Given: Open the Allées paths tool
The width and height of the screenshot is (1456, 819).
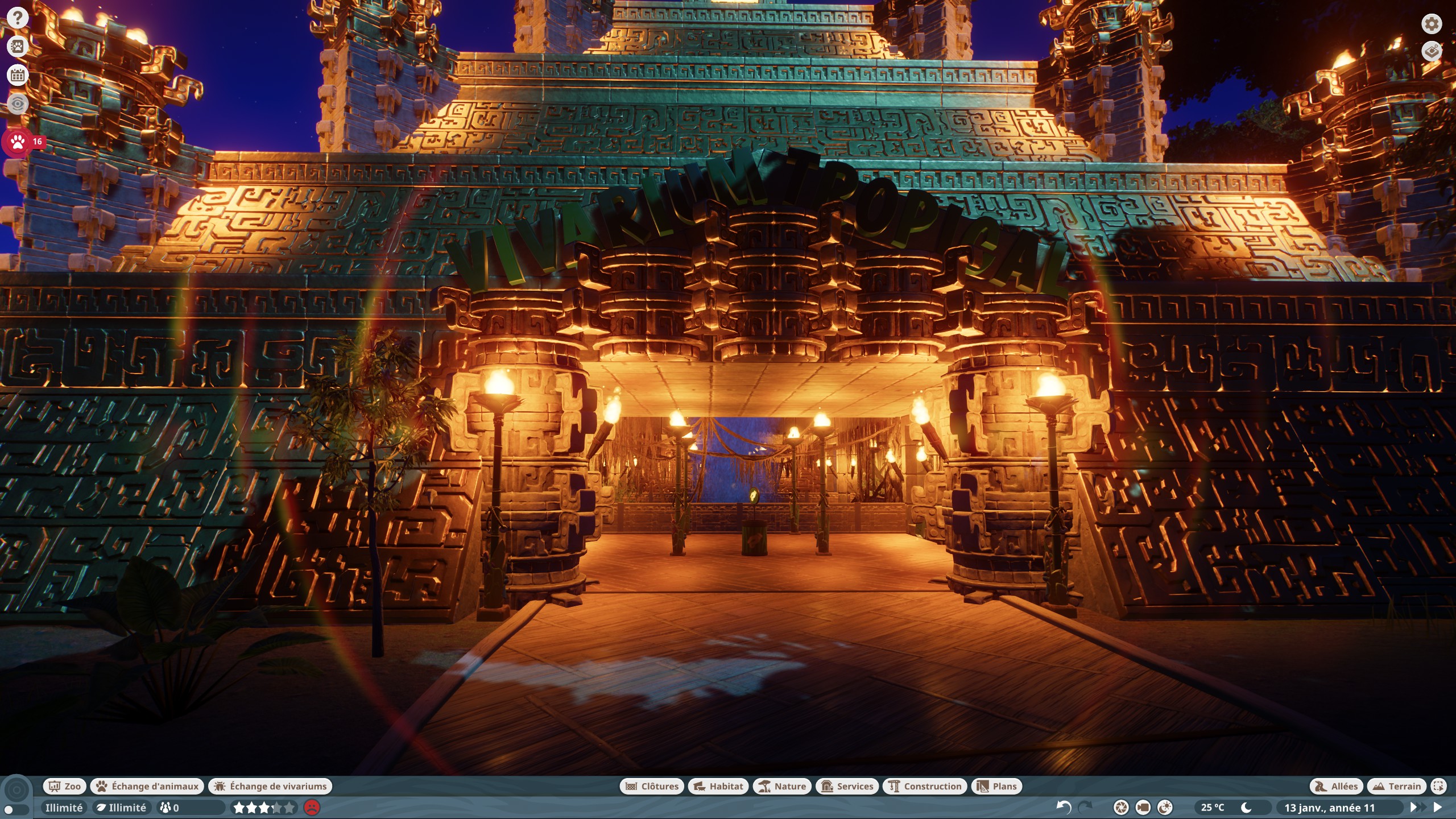Looking at the screenshot, I should pos(1337,786).
